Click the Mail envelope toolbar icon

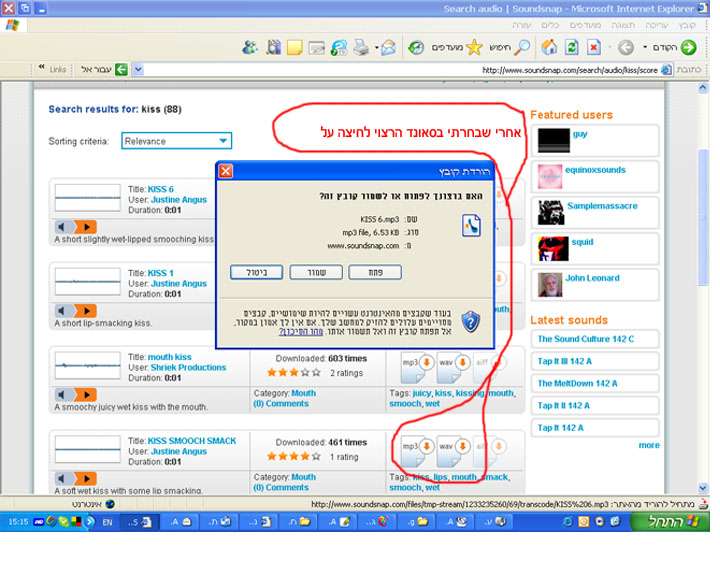coord(388,47)
